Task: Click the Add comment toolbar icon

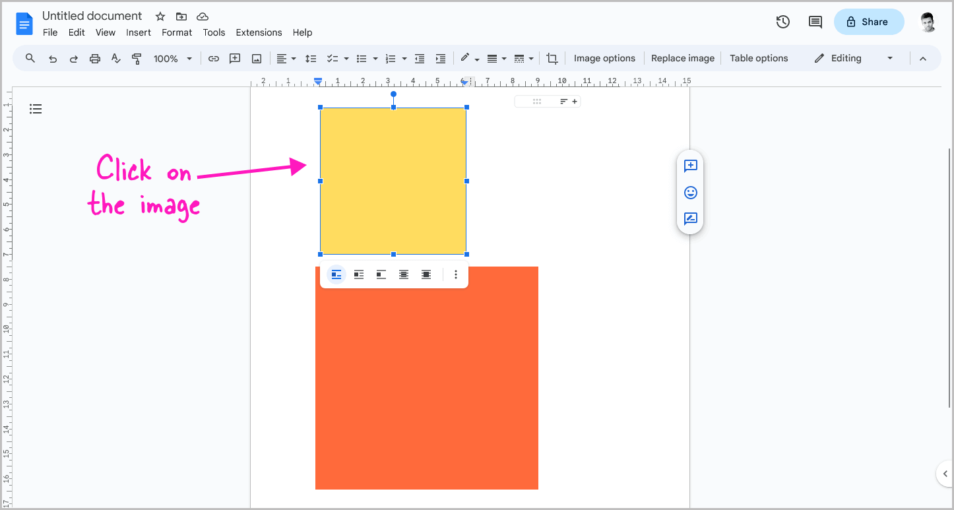Action: [x=234, y=59]
